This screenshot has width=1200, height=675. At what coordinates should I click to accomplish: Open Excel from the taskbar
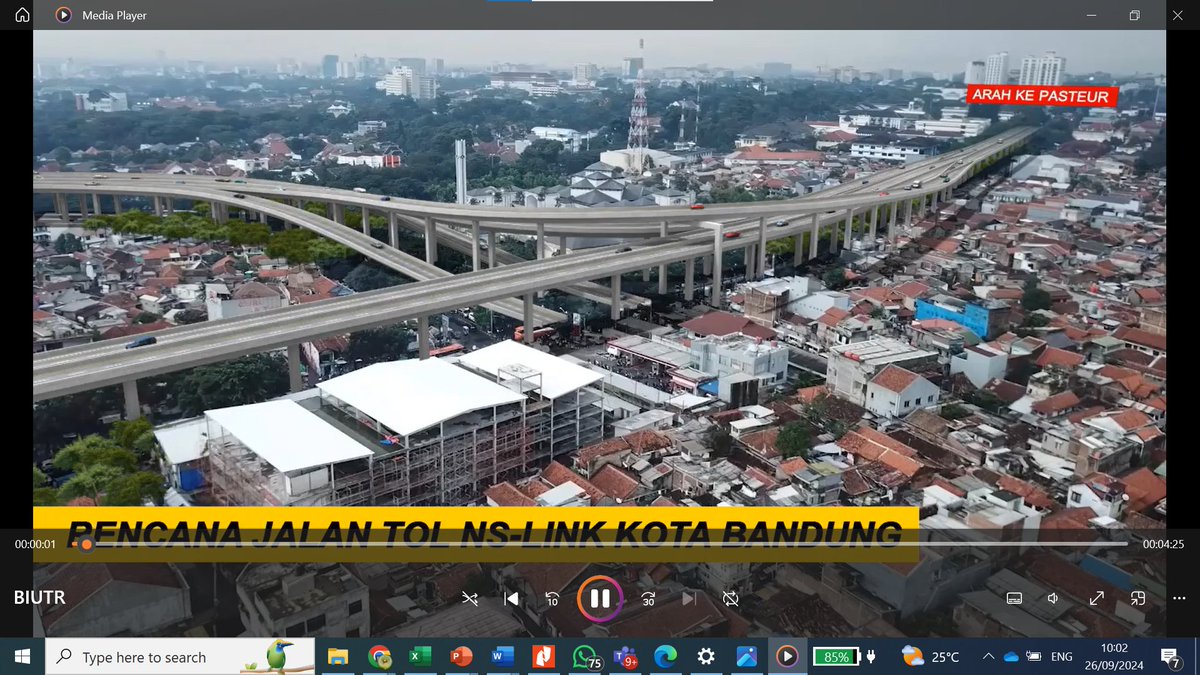click(x=420, y=657)
